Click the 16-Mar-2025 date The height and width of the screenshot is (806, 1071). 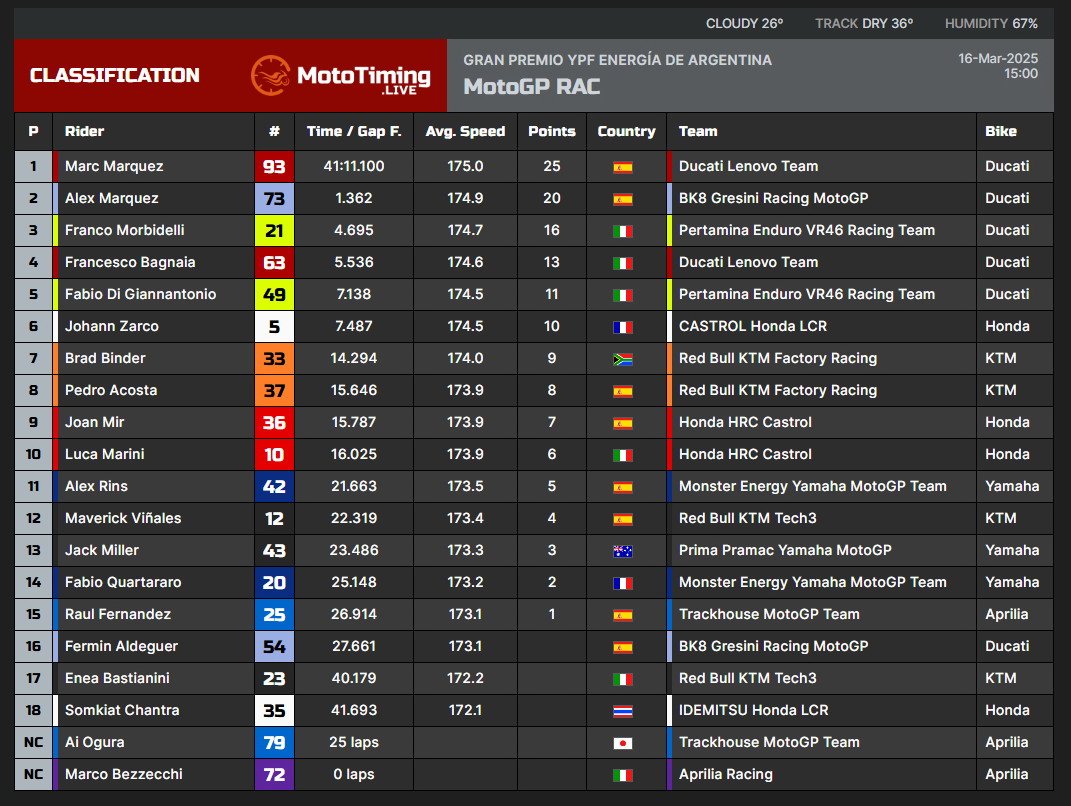pyautogui.click(x=998, y=59)
